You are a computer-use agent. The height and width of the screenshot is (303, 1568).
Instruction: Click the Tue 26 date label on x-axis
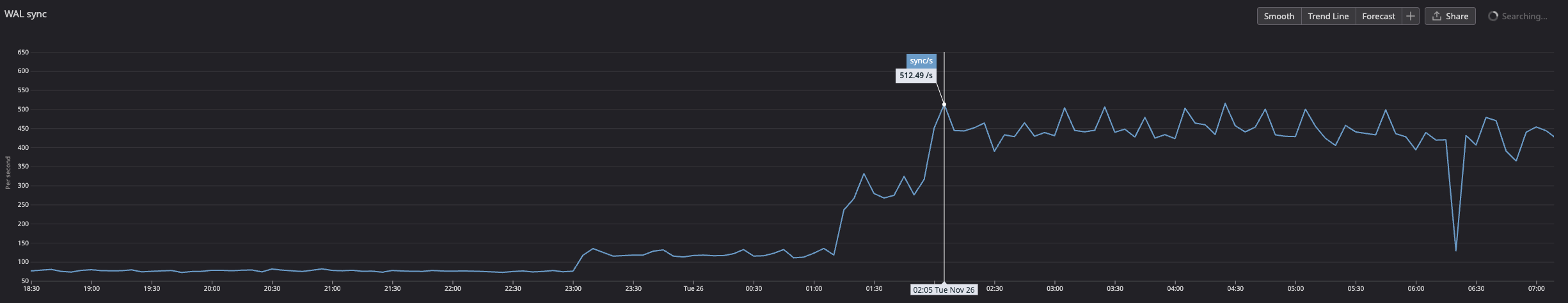click(x=693, y=289)
